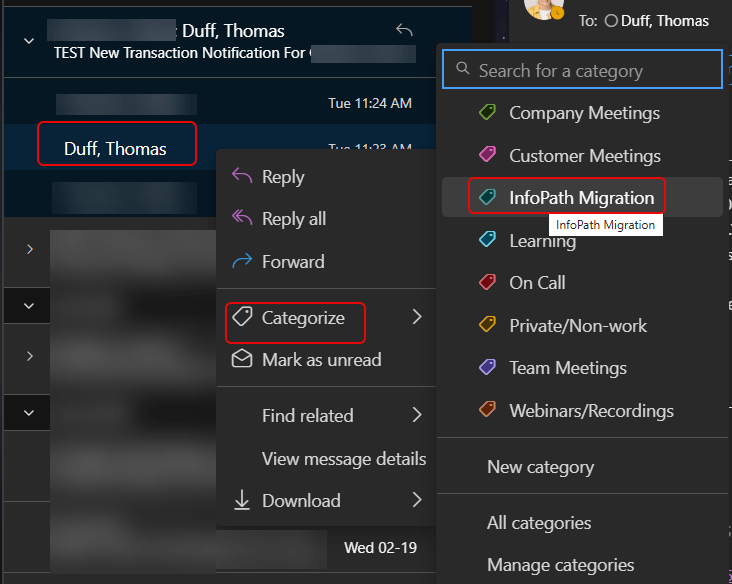The width and height of the screenshot is (732, 584).
Task: Click the reply arrow icon in conversation header
Action: click(404, 31)
